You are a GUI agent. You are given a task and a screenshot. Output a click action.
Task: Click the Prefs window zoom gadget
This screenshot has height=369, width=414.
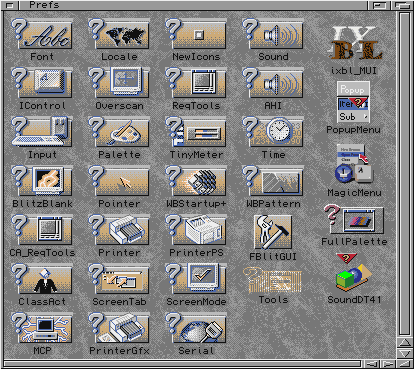(380, 5)
